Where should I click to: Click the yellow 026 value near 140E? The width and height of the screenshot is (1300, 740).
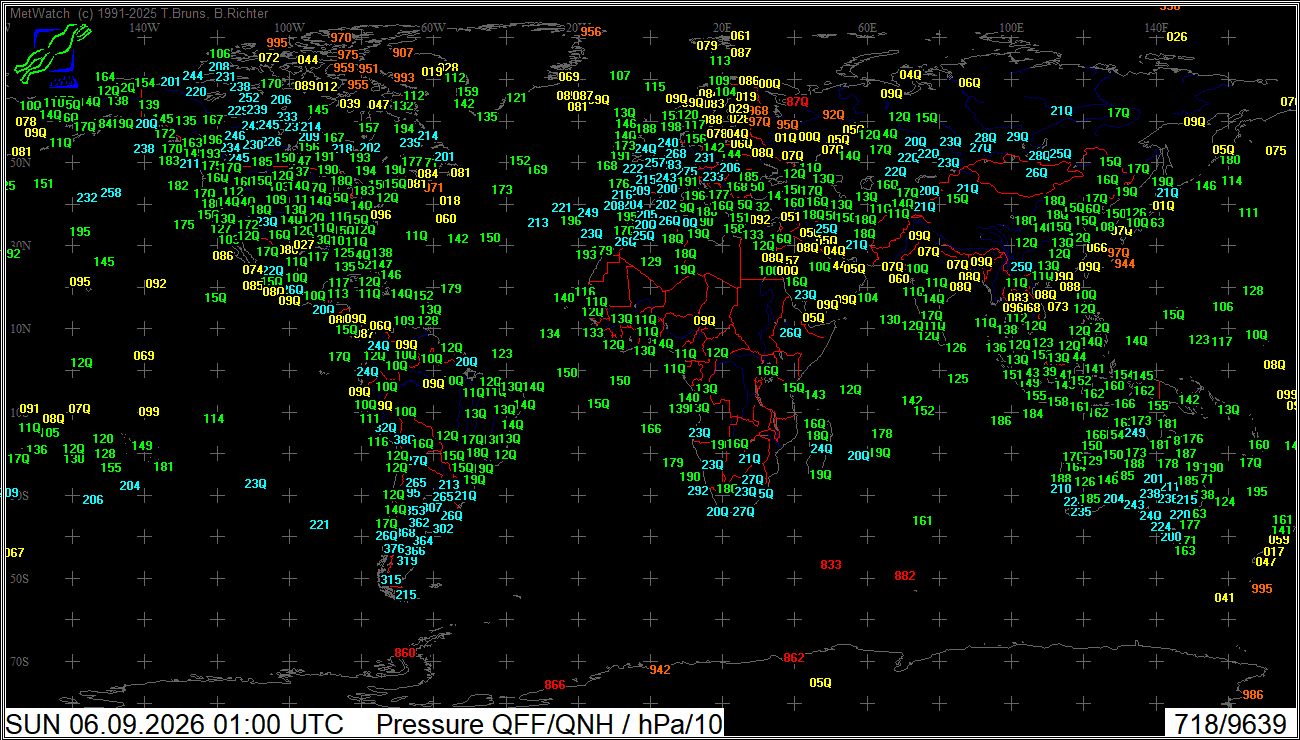point(1177,37)
